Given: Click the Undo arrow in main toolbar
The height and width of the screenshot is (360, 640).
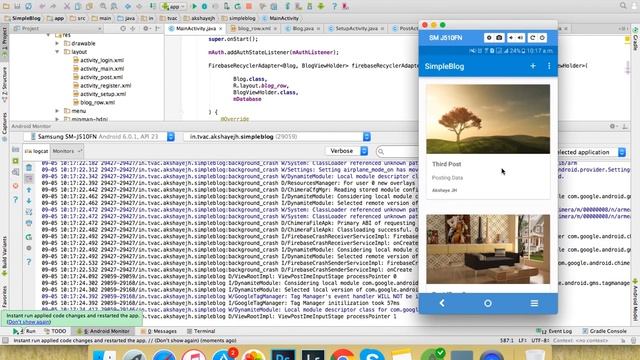Looking at the screenshot, I should click(42, 6).
